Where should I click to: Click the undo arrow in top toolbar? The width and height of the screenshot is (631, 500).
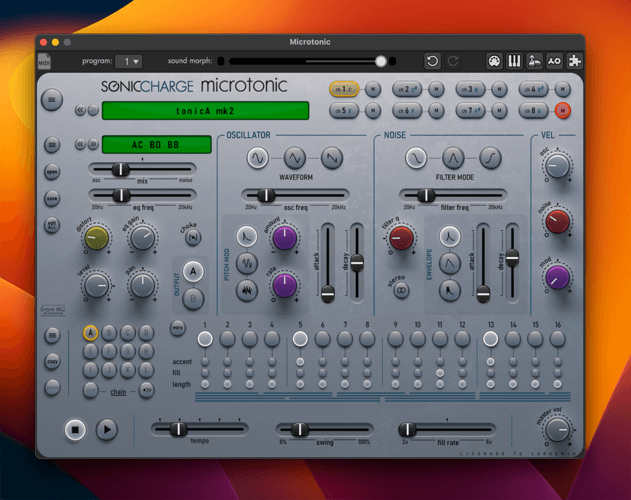click(432, 61)
